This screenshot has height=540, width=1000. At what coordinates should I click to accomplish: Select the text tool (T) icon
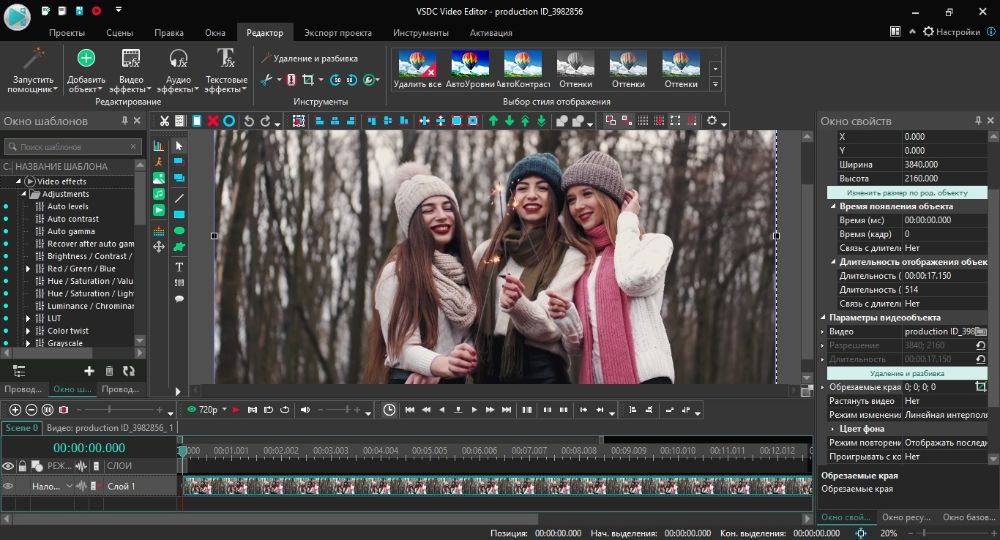coord(179,267)
